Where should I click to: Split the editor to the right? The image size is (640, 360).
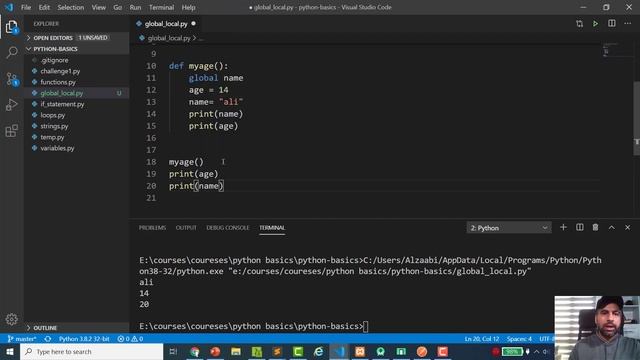coord(611,23)
